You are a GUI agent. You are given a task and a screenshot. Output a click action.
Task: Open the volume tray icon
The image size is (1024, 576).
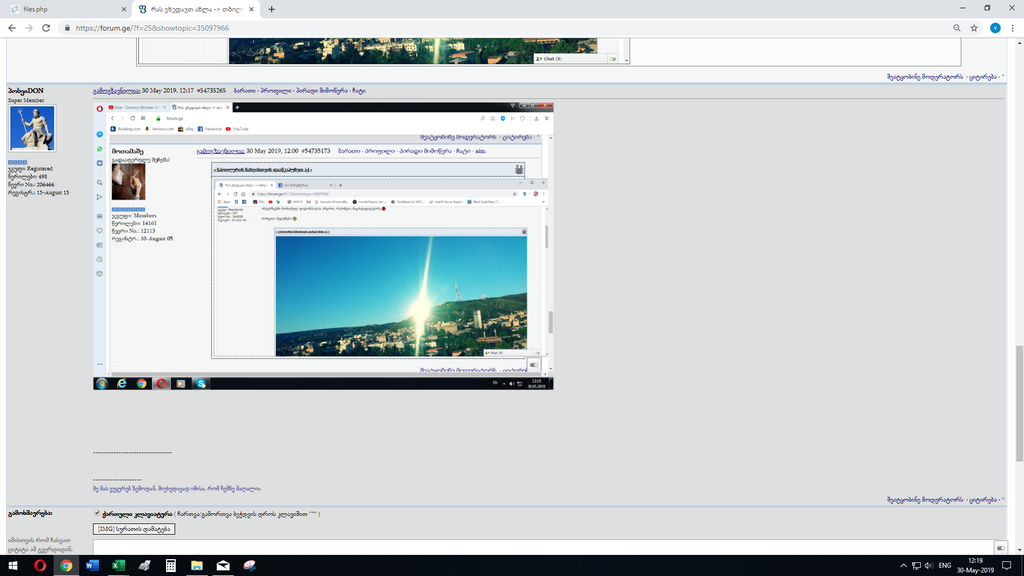(x=929, y=566)
